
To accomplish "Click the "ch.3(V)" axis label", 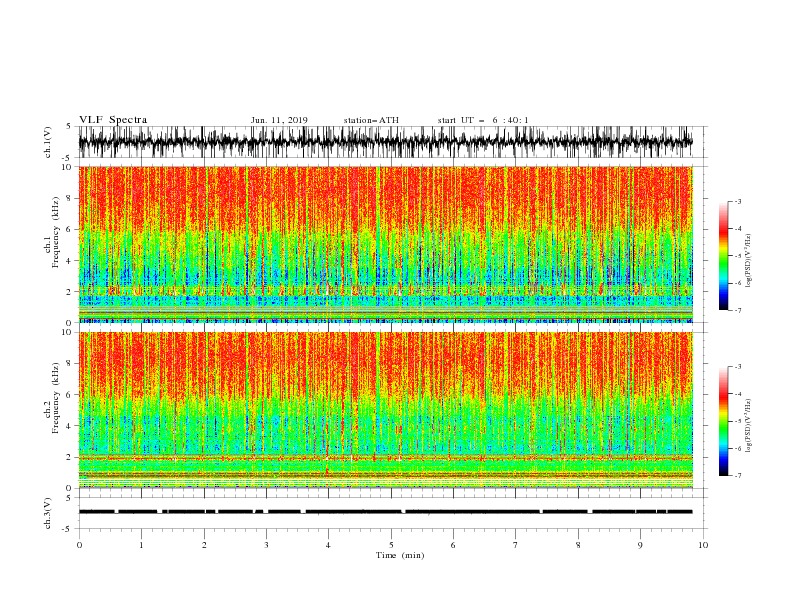I will pyautogui.click(x=48, y=513).
